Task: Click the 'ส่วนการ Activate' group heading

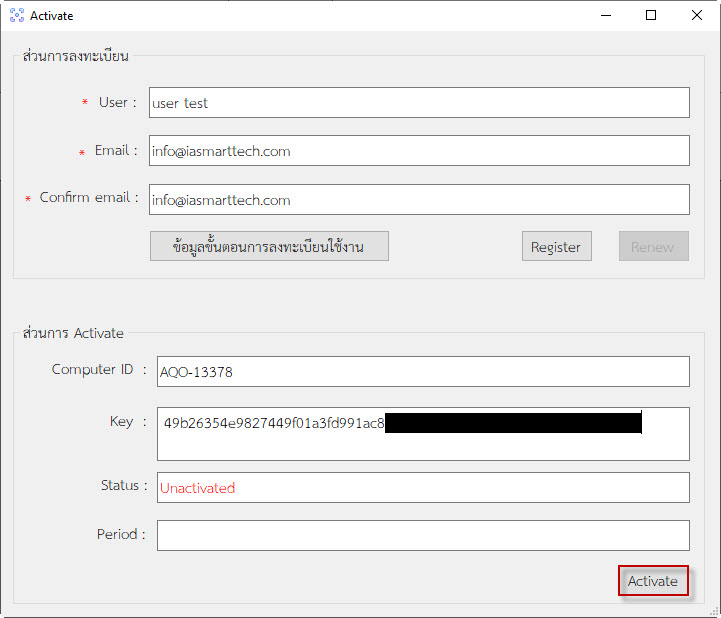Action: [x=73, y=333]
